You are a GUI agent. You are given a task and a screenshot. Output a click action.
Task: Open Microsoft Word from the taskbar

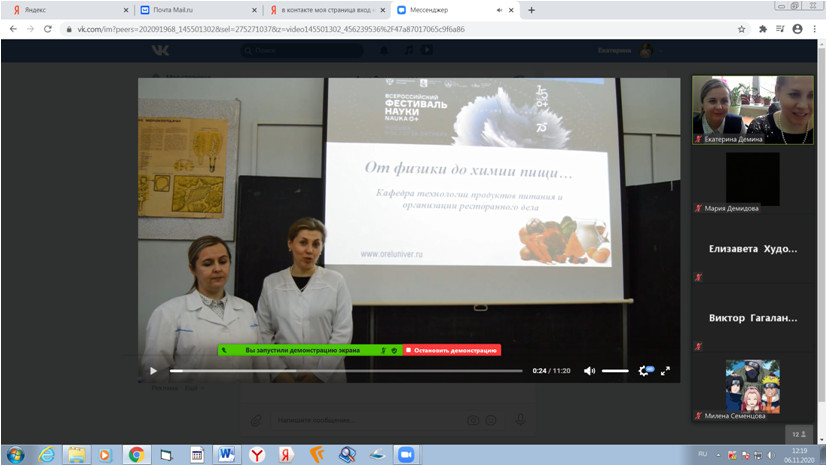coord(225,454)
